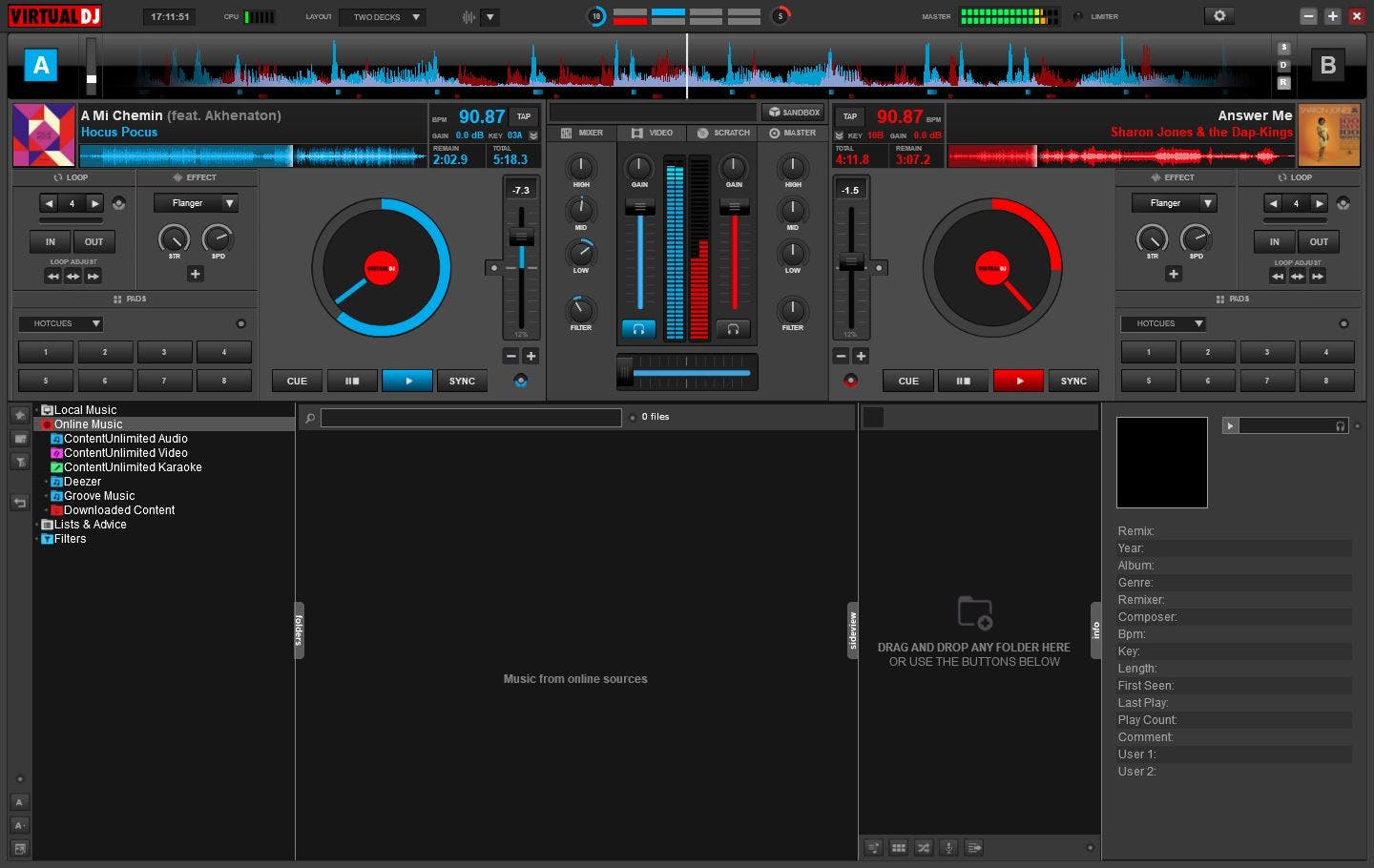Image resolution: width=1374 pixels, height=868 pixels.
Task: Toggle deck A headphone cue button
Action: pos(638,329)
